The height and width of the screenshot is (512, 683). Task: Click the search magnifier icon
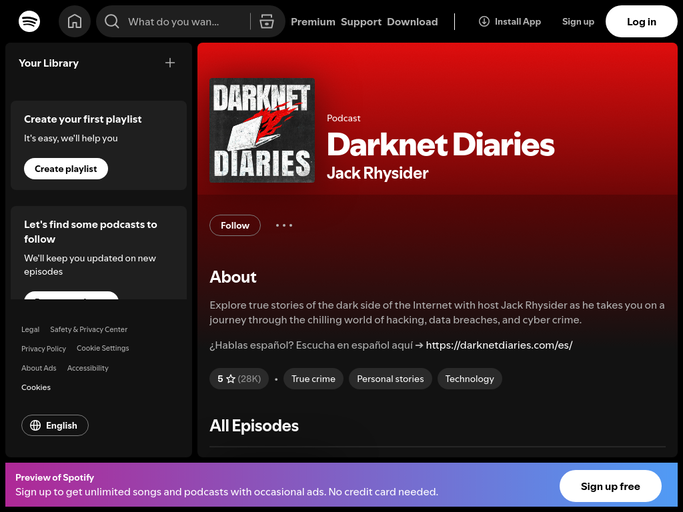pos(112,21)
